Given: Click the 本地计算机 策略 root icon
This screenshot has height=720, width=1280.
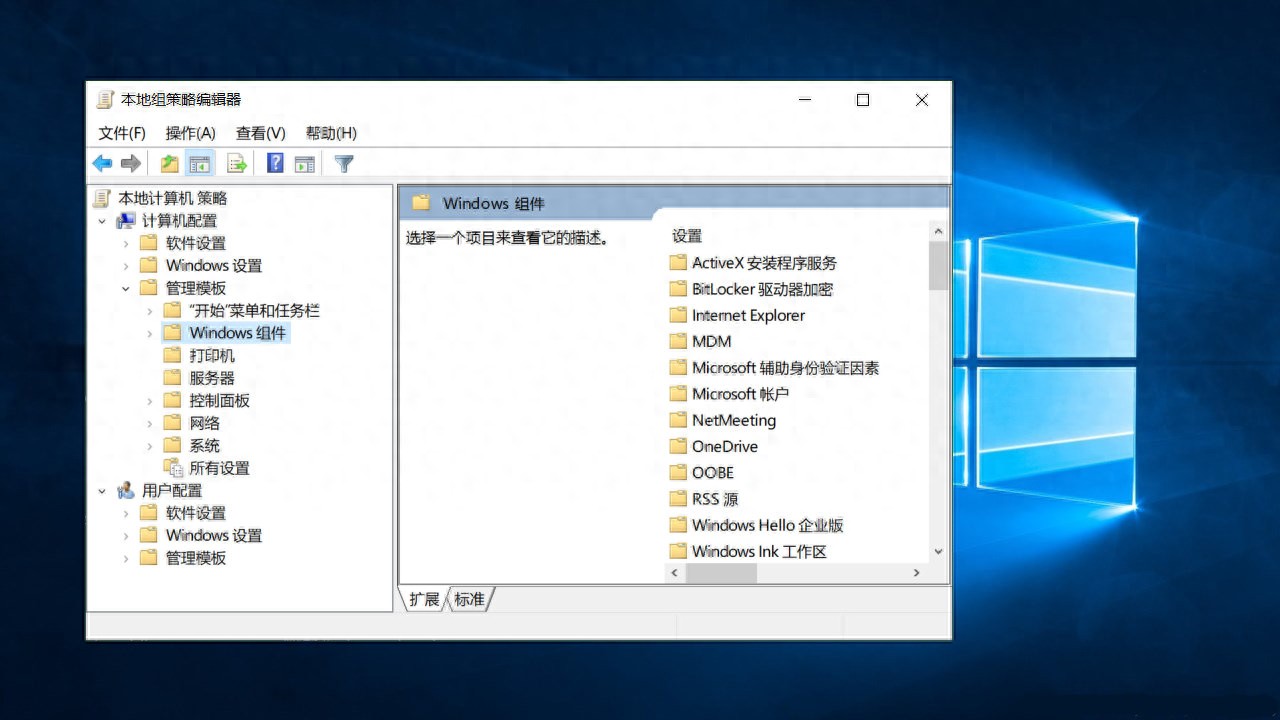Looking at the screenshot, I should [103, 198].
